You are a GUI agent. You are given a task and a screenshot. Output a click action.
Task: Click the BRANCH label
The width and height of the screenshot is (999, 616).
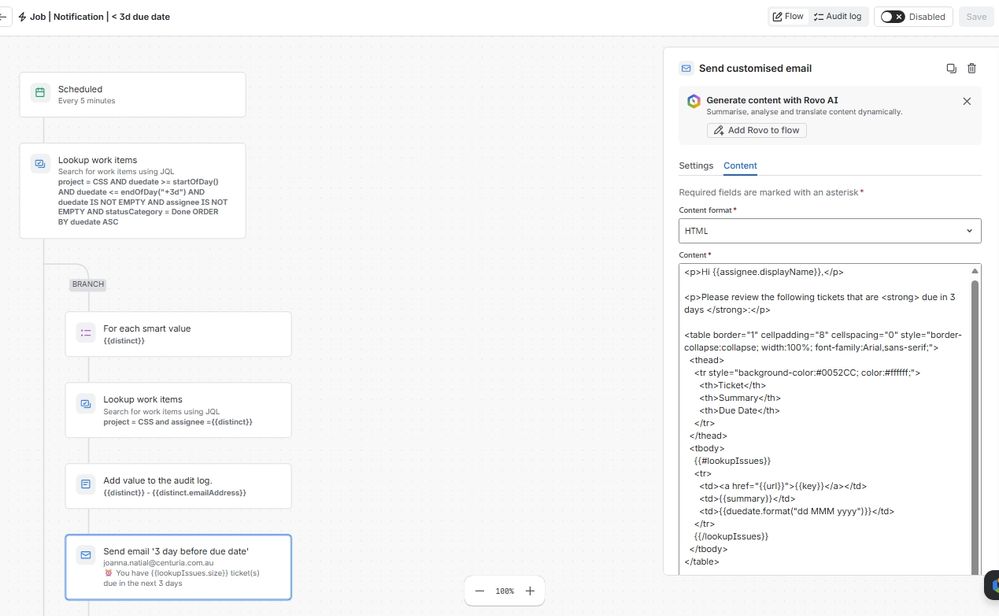88,284
